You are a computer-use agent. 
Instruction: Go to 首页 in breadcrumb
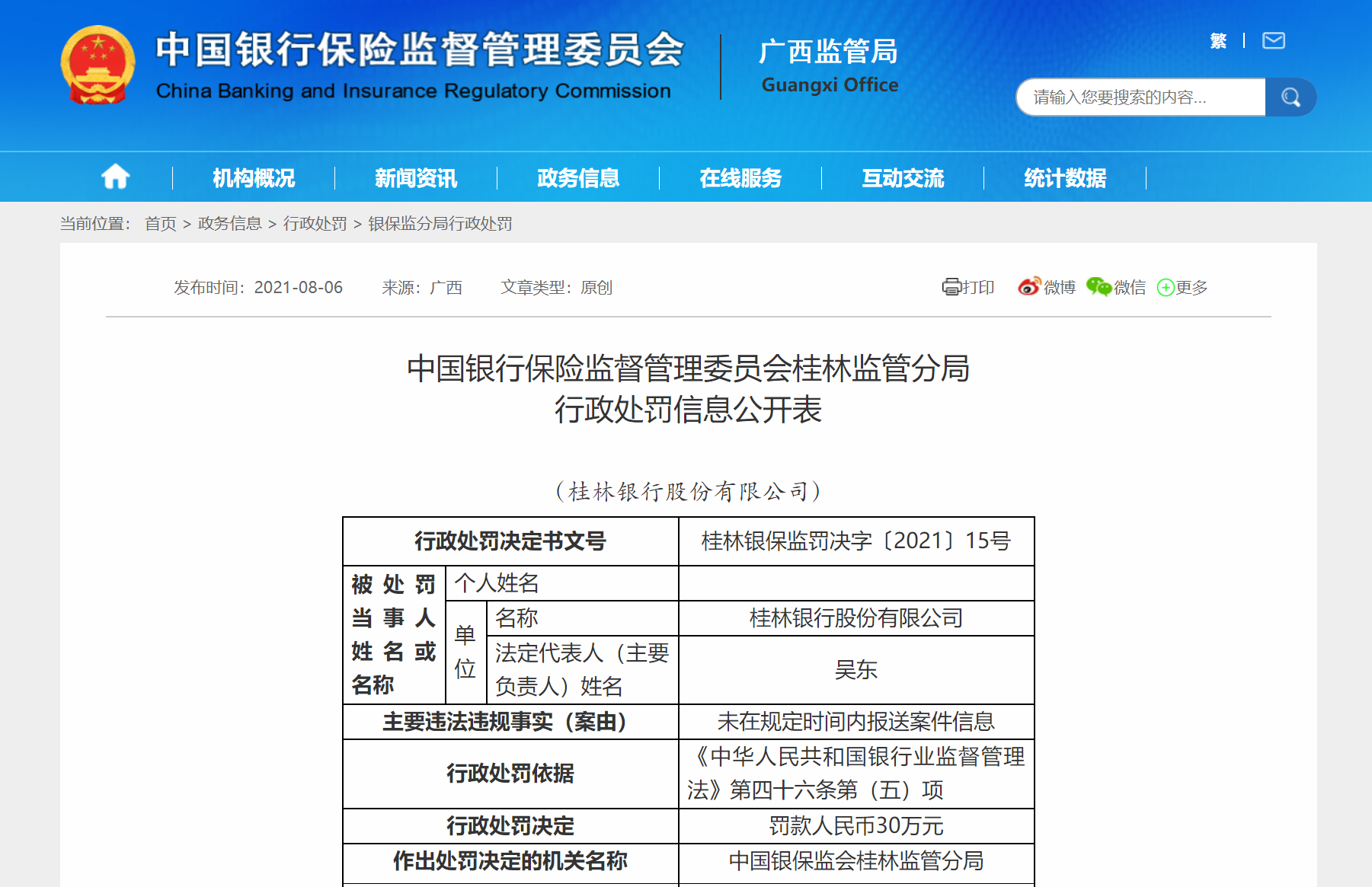point(161,224)
